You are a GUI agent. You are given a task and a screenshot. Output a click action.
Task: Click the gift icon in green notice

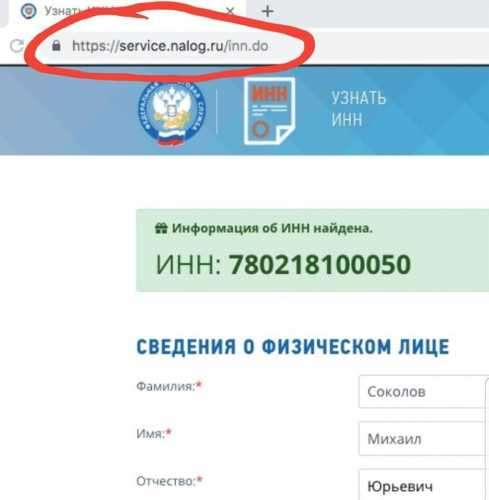click(161, 228)
